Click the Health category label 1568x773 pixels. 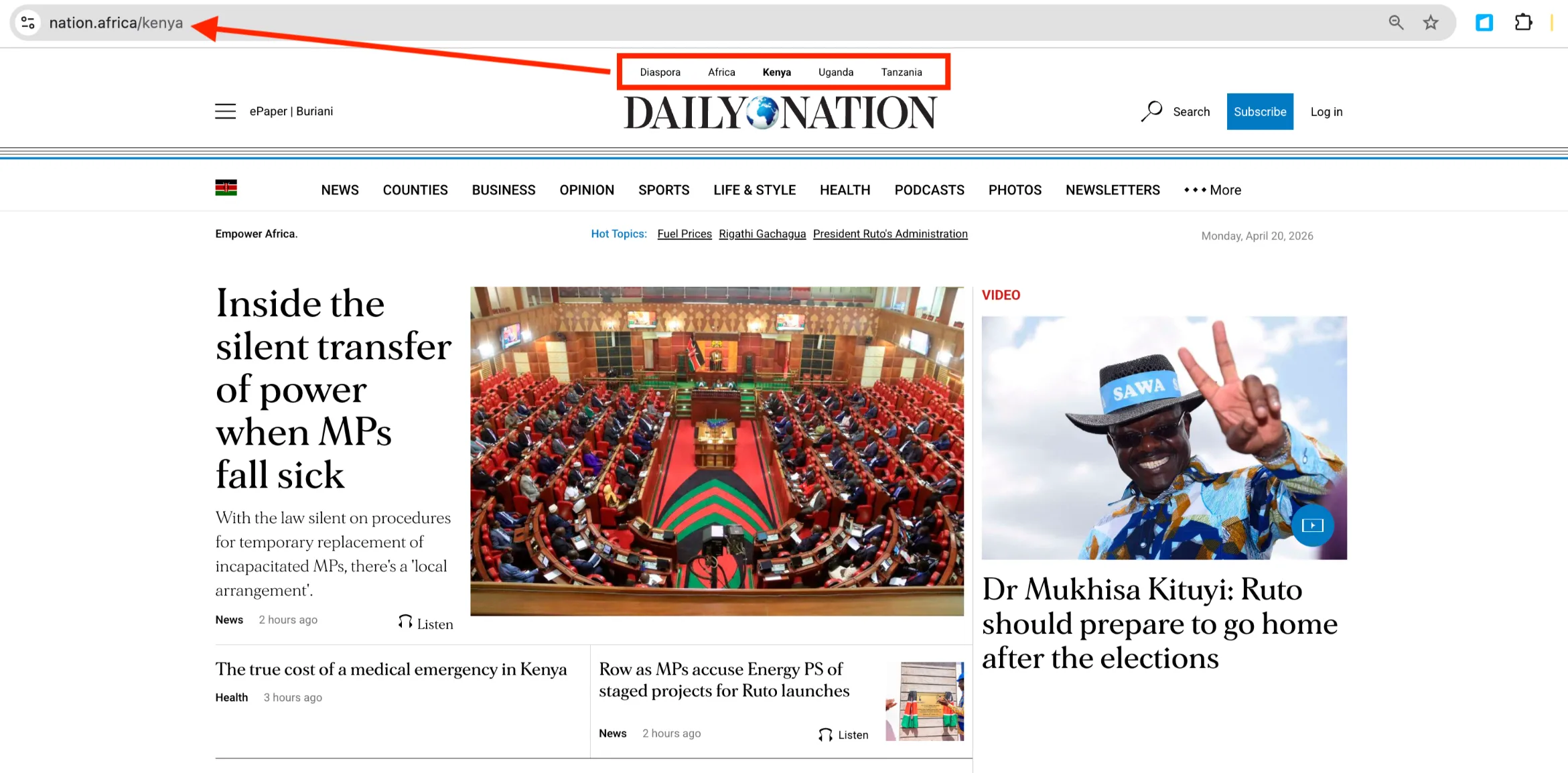[232, 697]
